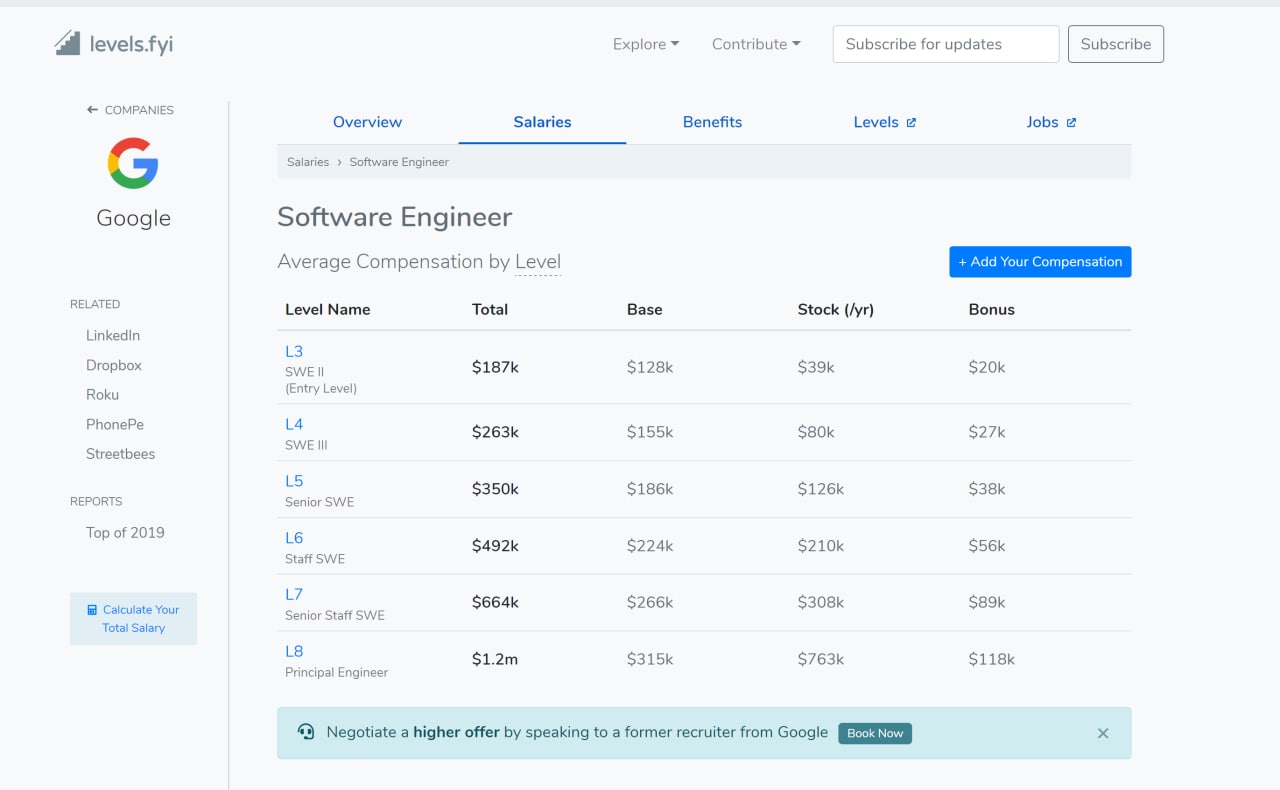Screen dimensions: 1280x790
Task: Click the levels.fyi staircase logo icon
Action: [68, 43]
